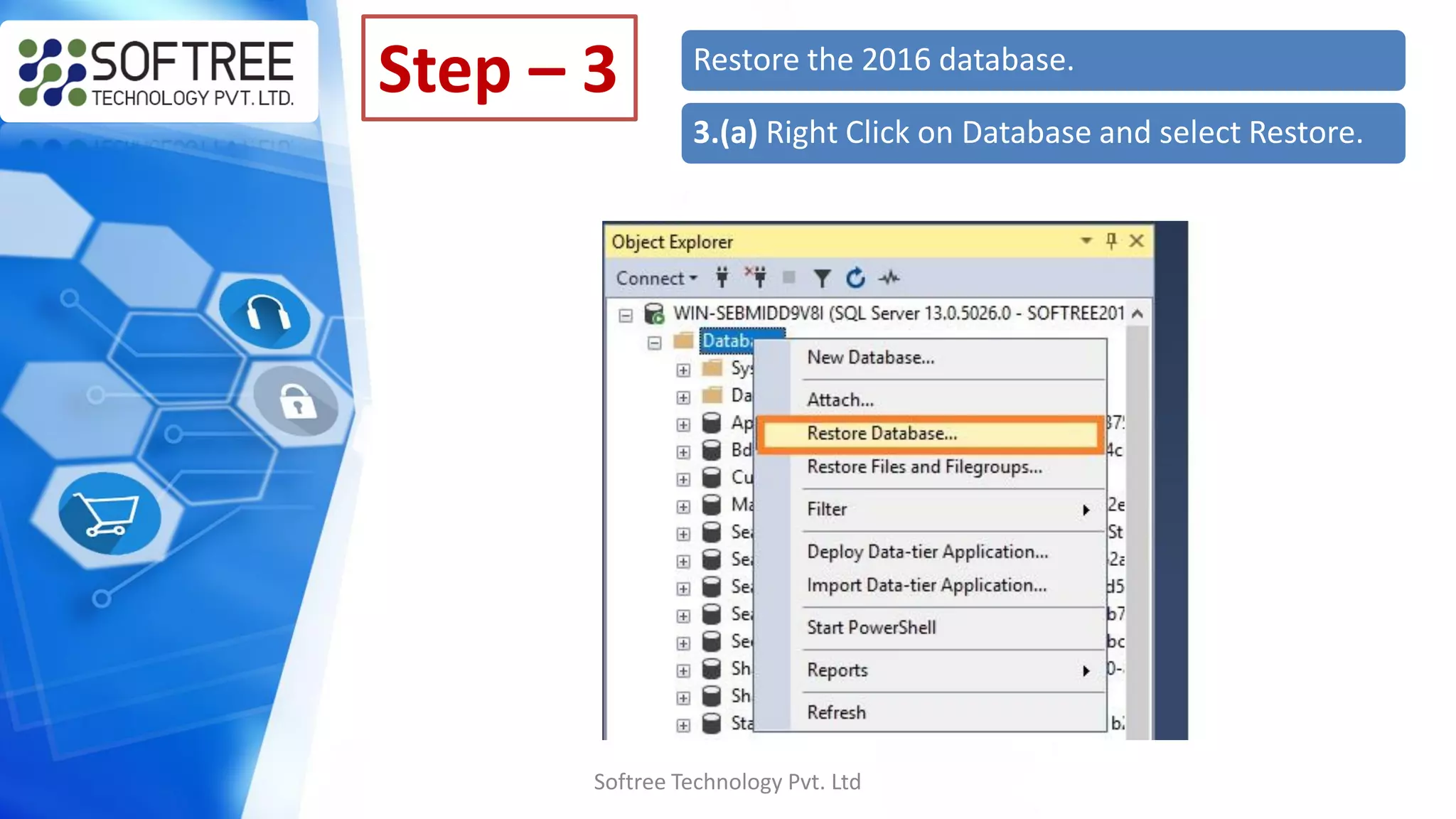Viewport: 1456px width, 819px height.
Task: Select the WIN-SEBMIDD9V8I server tree item
Action: pyautogui.click(x=899, y=314)
